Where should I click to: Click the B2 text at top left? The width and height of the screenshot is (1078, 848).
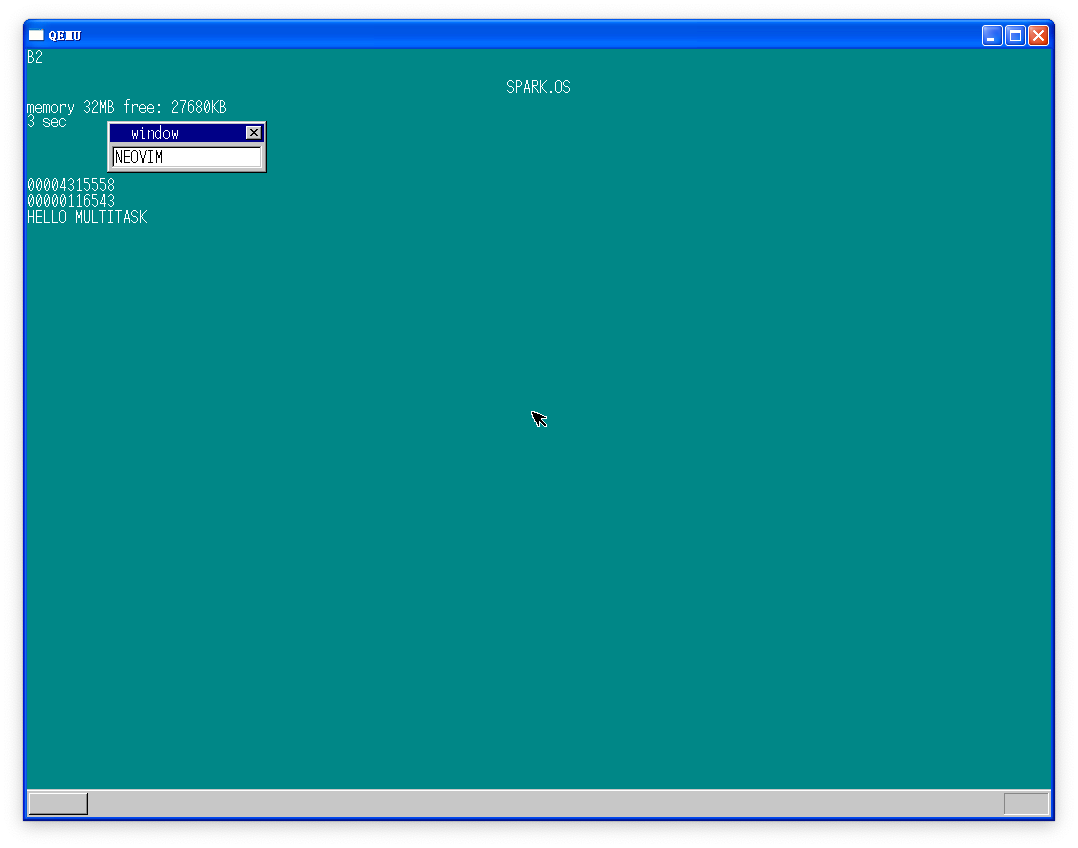click(35, 58)
